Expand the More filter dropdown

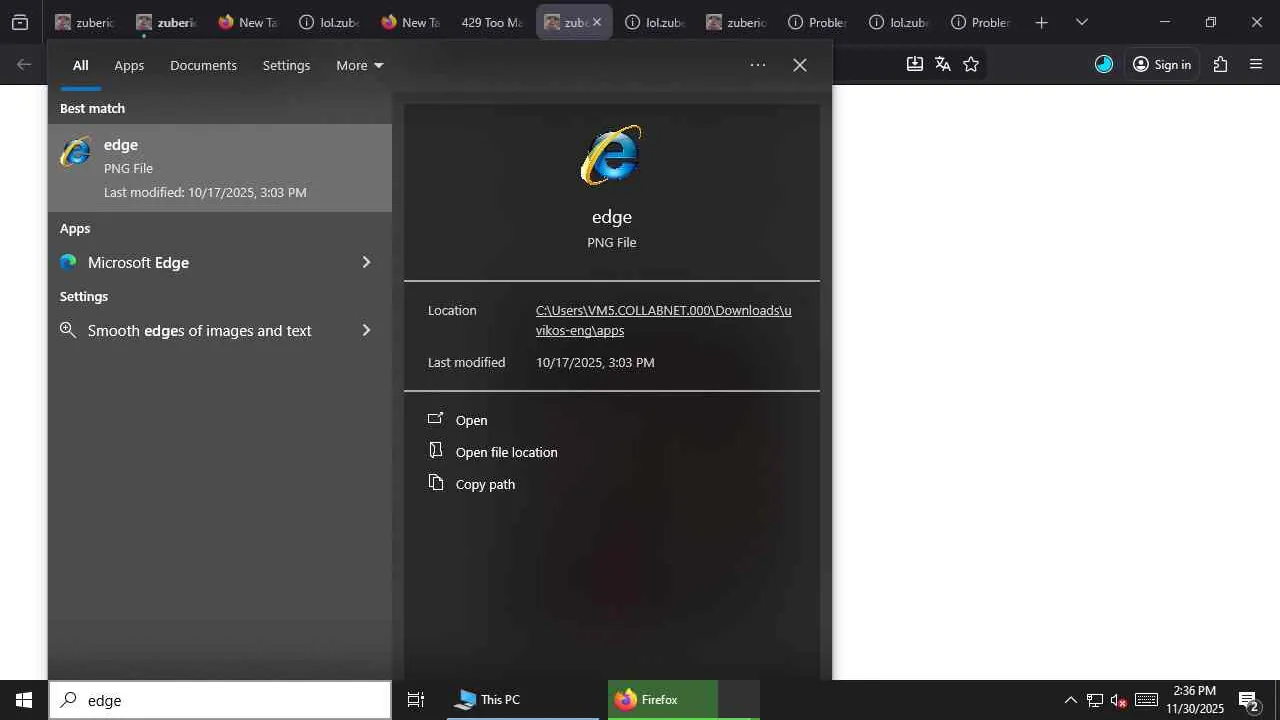[359, 65]
